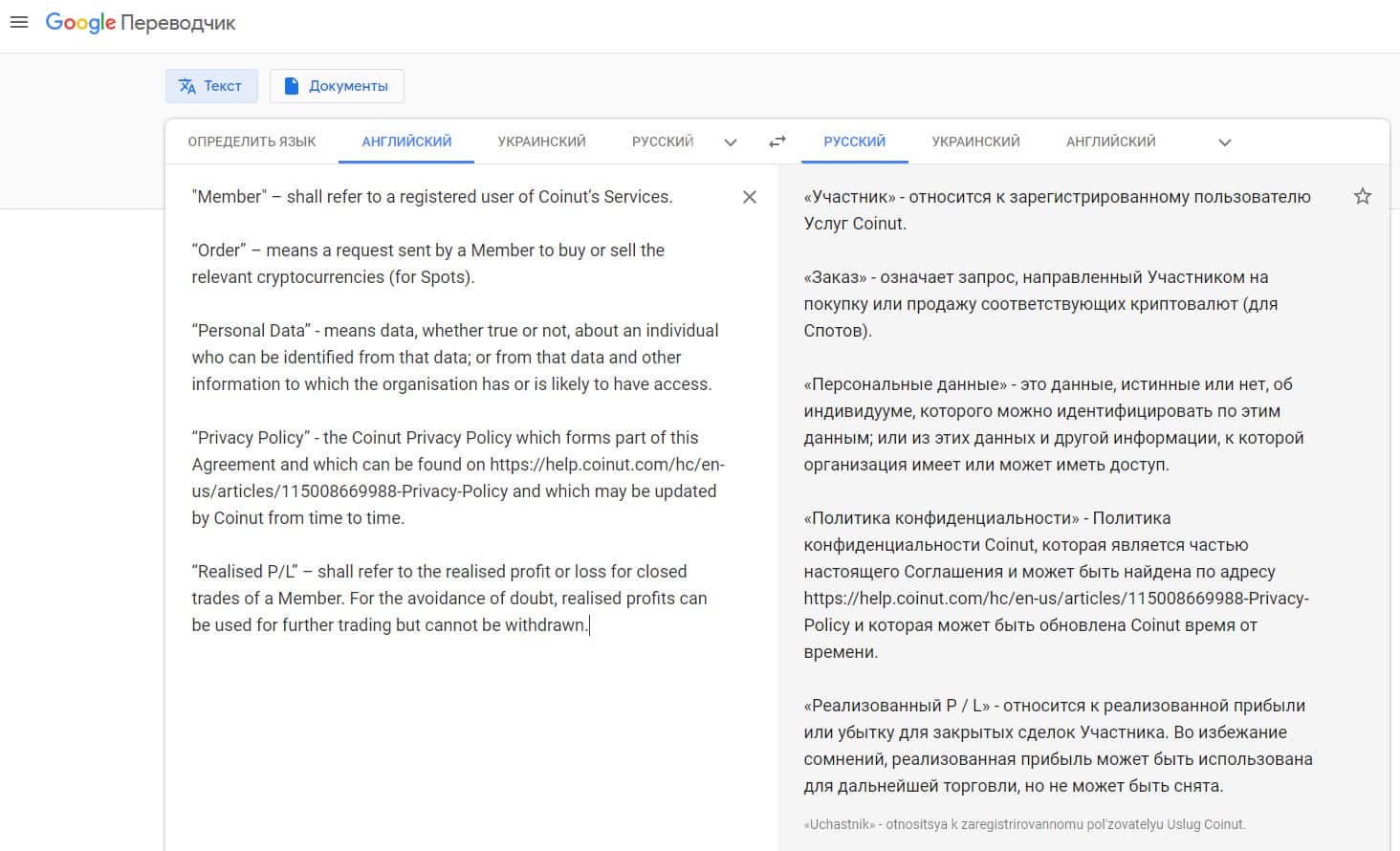Choose the Определить язык source tab
The height and width of the screenshot is (851, 1400).
(x=252, y=142)
